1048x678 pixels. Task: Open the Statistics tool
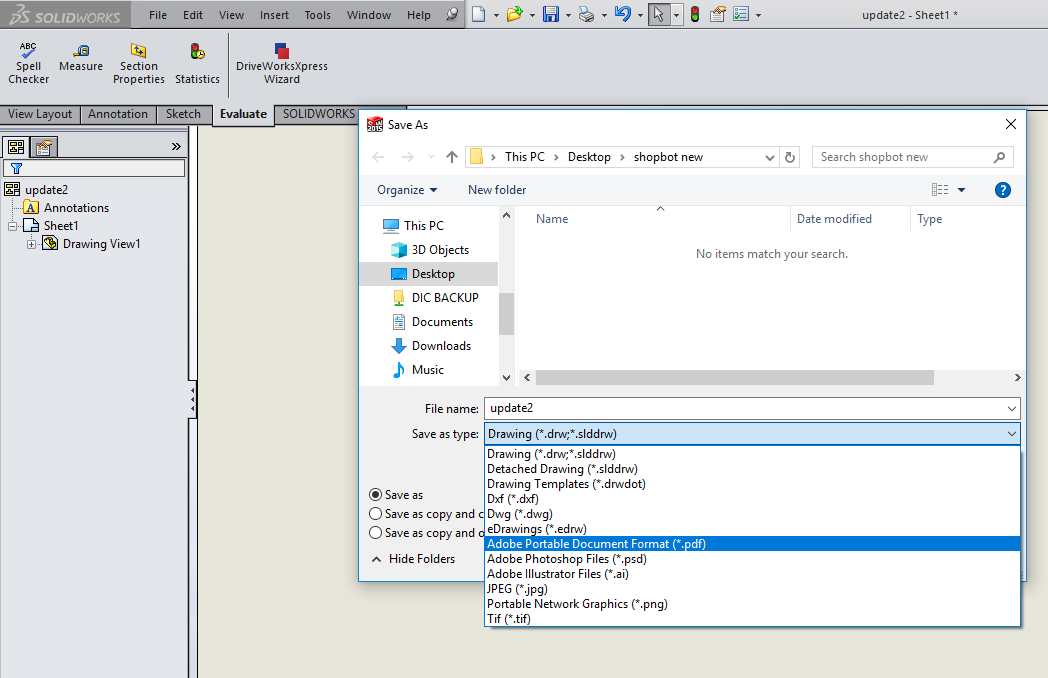coord(197,64)
